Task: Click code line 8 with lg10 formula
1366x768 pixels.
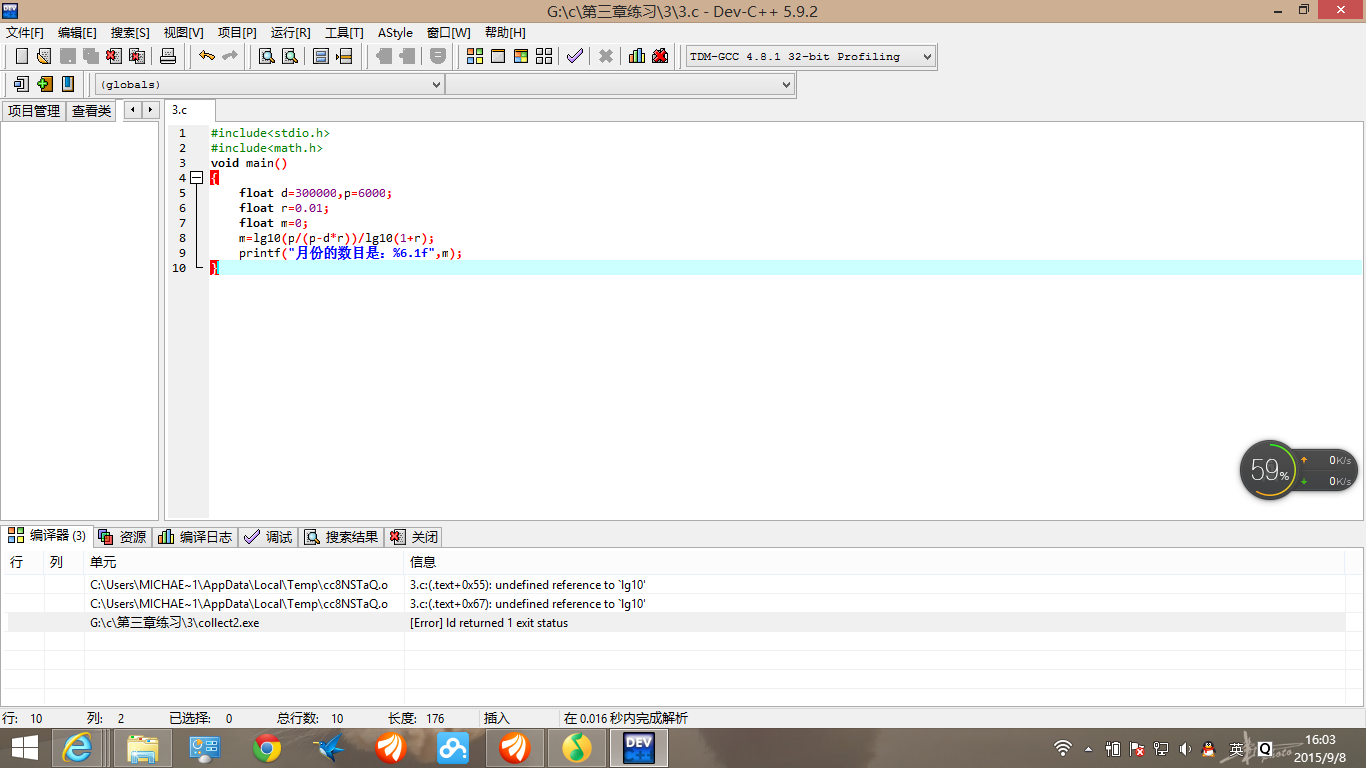Action: 337,238
